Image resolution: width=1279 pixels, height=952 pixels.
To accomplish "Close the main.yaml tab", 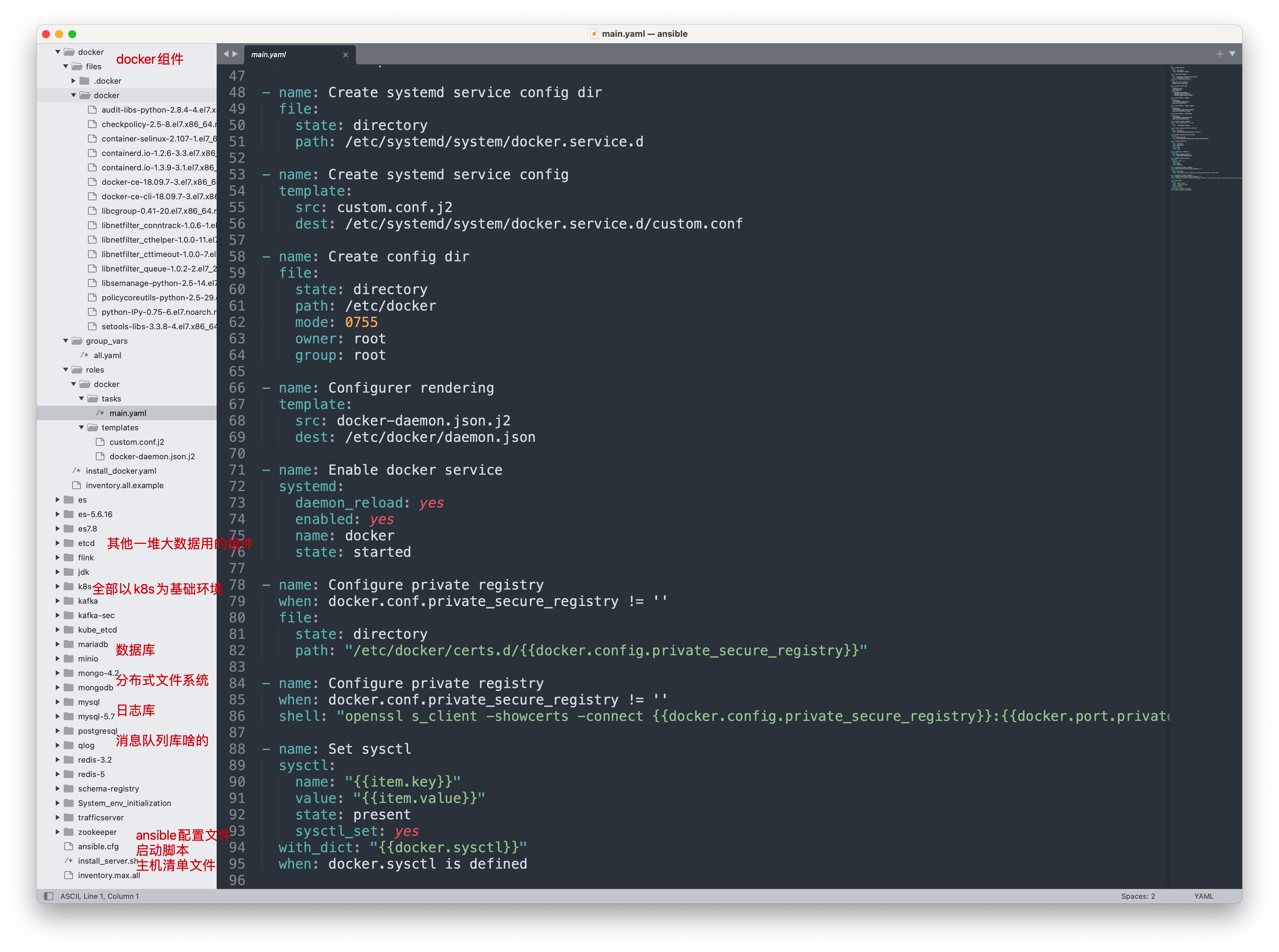I will pos(346,55).
